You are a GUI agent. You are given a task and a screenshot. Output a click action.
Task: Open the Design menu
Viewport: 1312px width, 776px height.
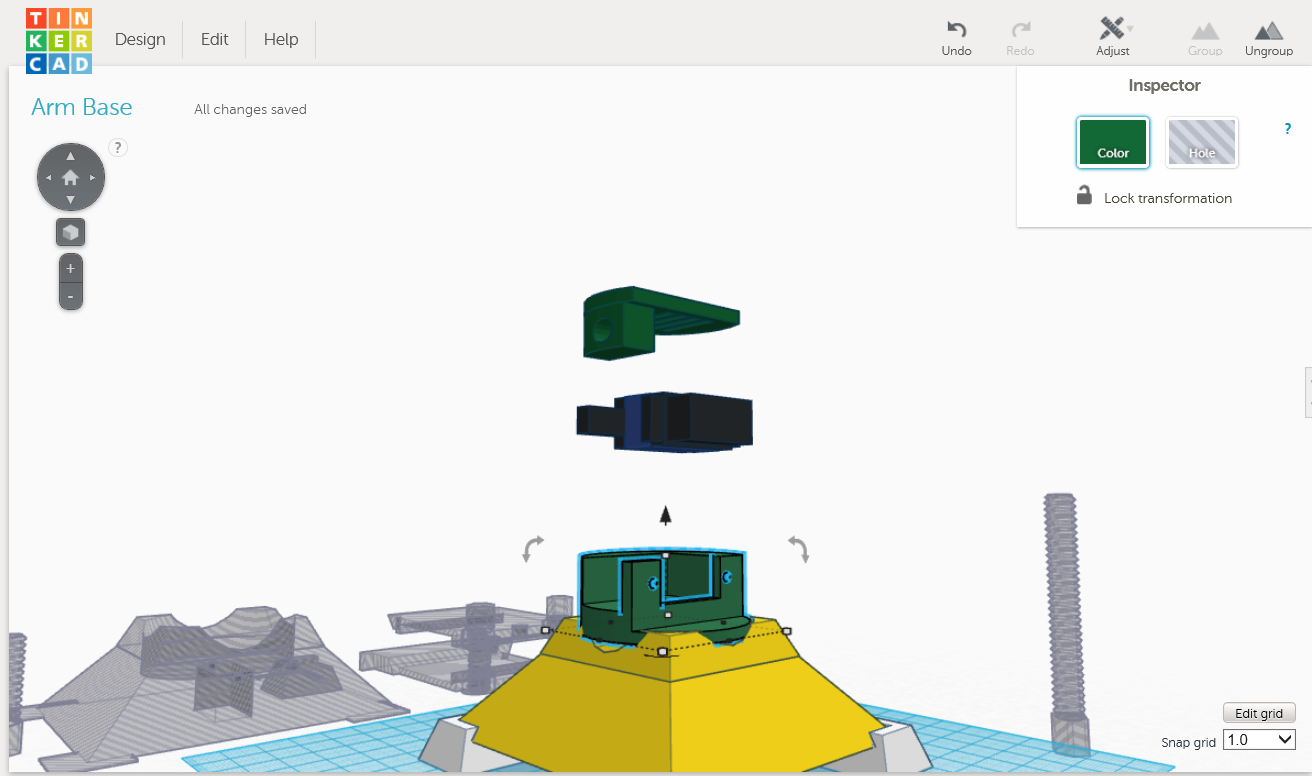coord(140,39)
